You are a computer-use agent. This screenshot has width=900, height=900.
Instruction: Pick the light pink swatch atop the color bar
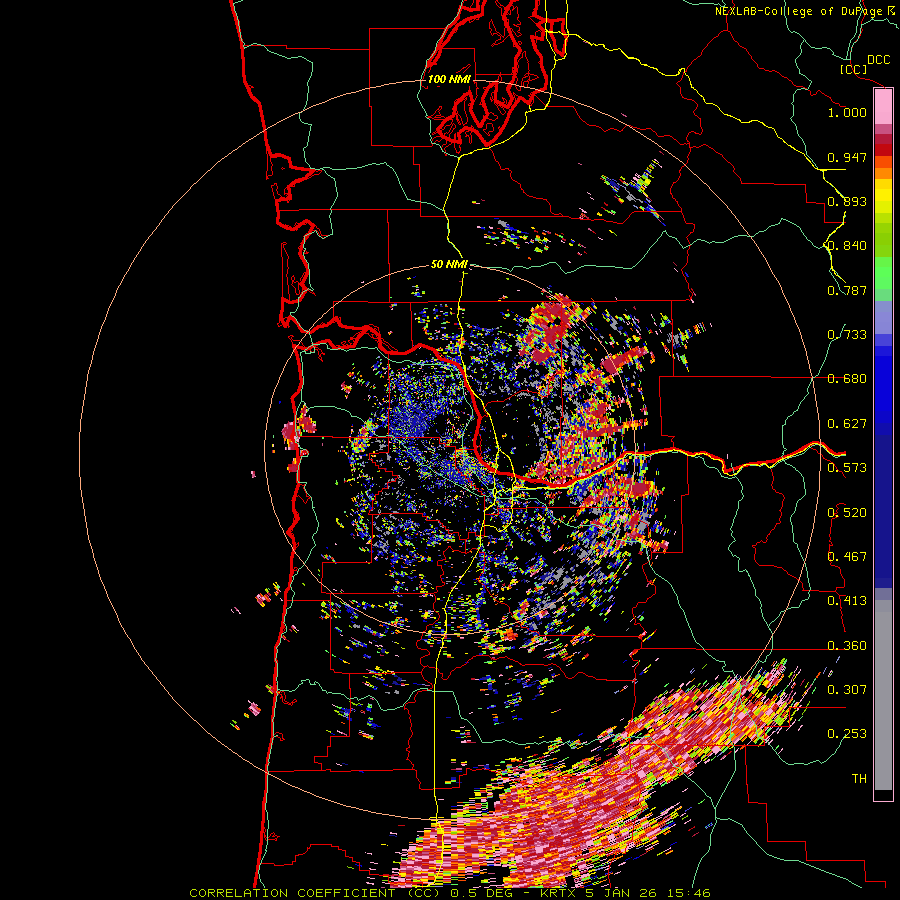pos(883,107)
